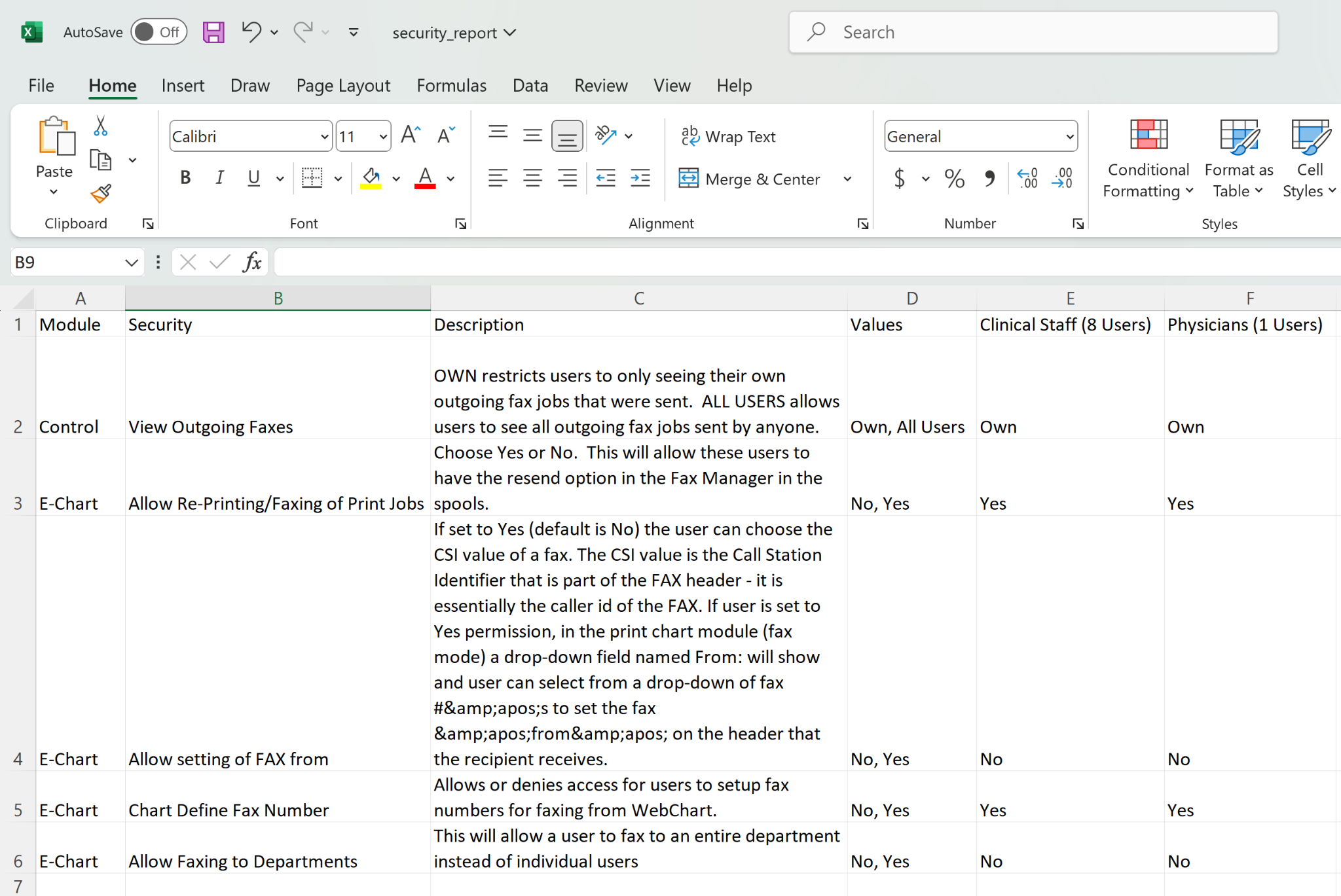Click the Wrap Text button

[728, 136]
